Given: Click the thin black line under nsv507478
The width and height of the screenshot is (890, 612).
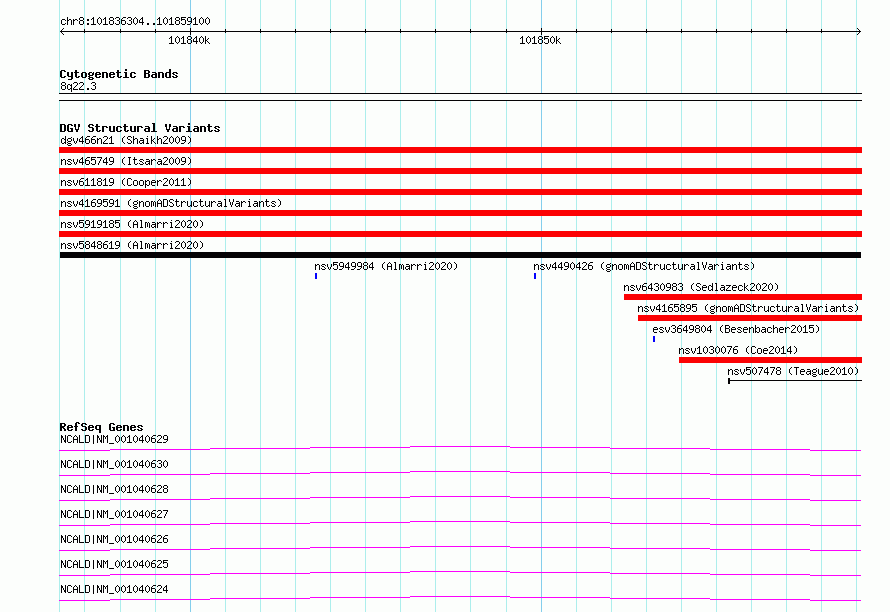Looking at the screenshot, I should pyautogui.click(x=795, y=380).
